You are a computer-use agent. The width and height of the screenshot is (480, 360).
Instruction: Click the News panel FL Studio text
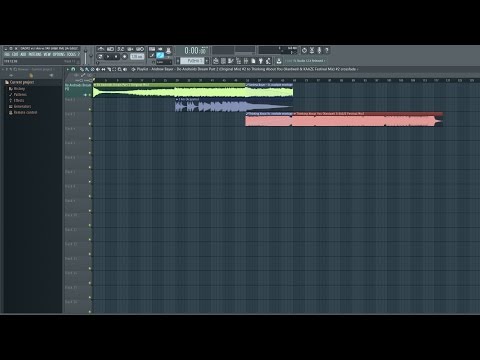coord(305,61)
